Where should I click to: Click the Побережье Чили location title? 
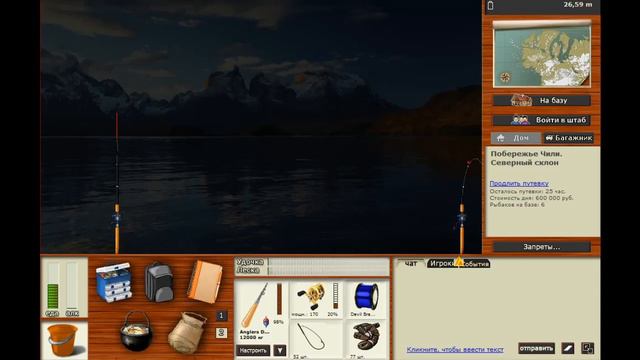tap(526, 158)
